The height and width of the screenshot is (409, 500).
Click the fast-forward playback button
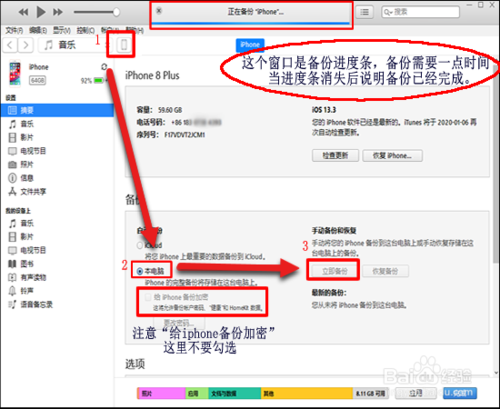click(58, 12)
